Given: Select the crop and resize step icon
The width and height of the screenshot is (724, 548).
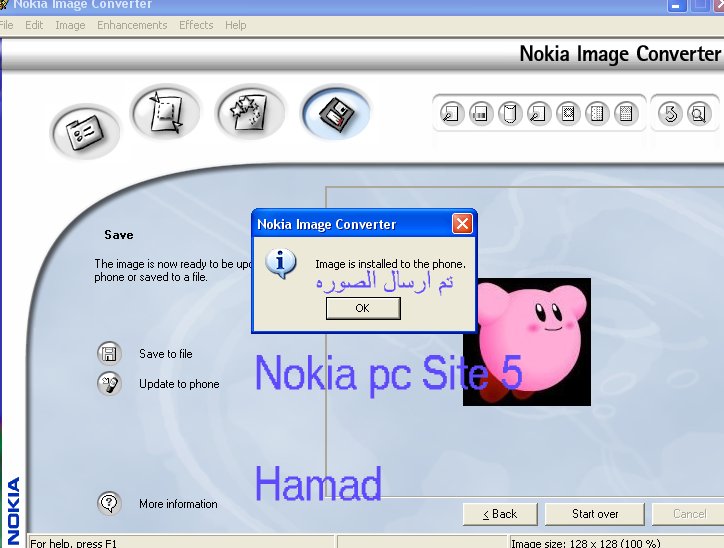Looking at the screenshot, I should point(166,112).
